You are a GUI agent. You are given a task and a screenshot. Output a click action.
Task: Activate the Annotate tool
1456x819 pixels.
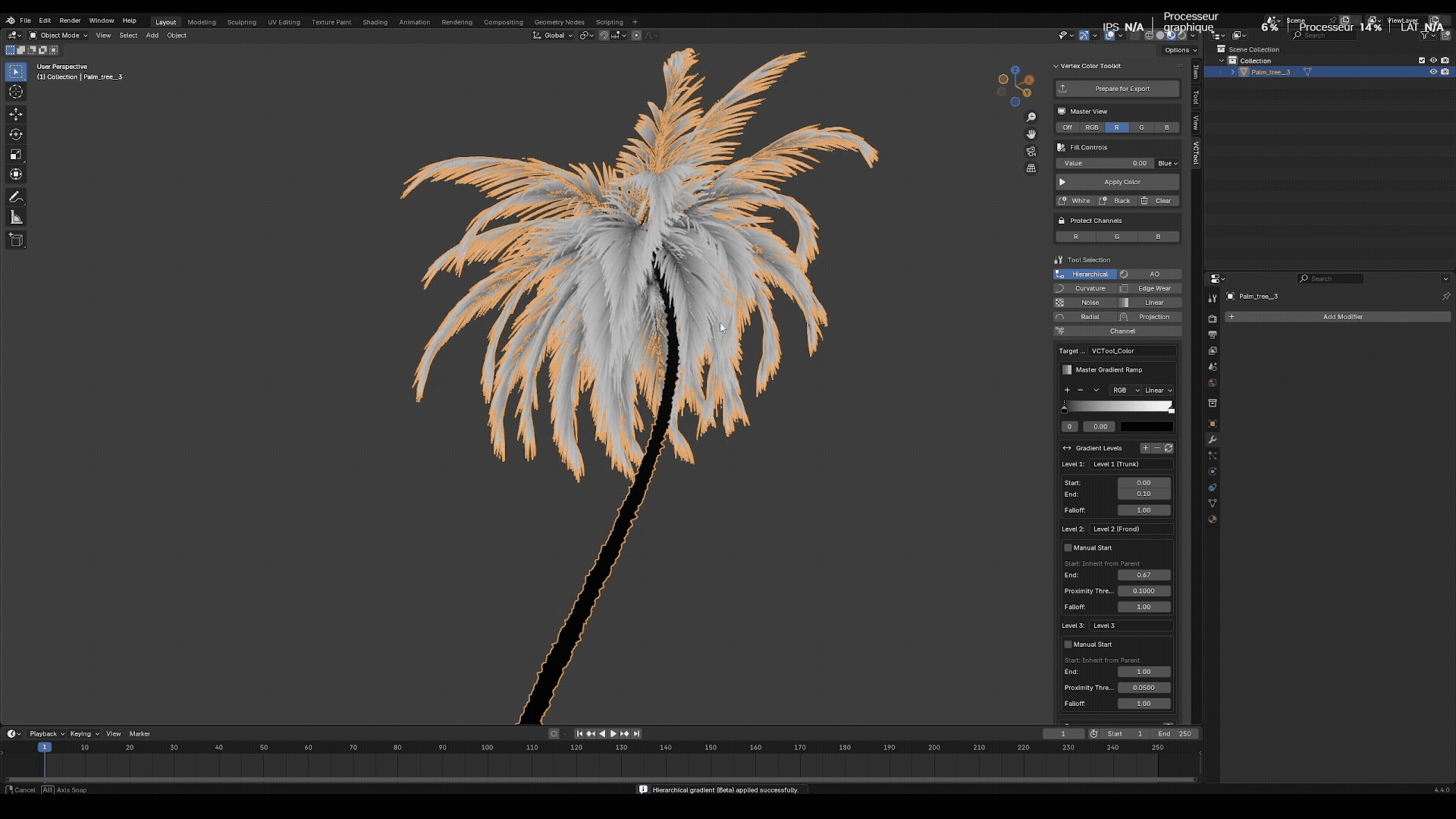(16, 198)
